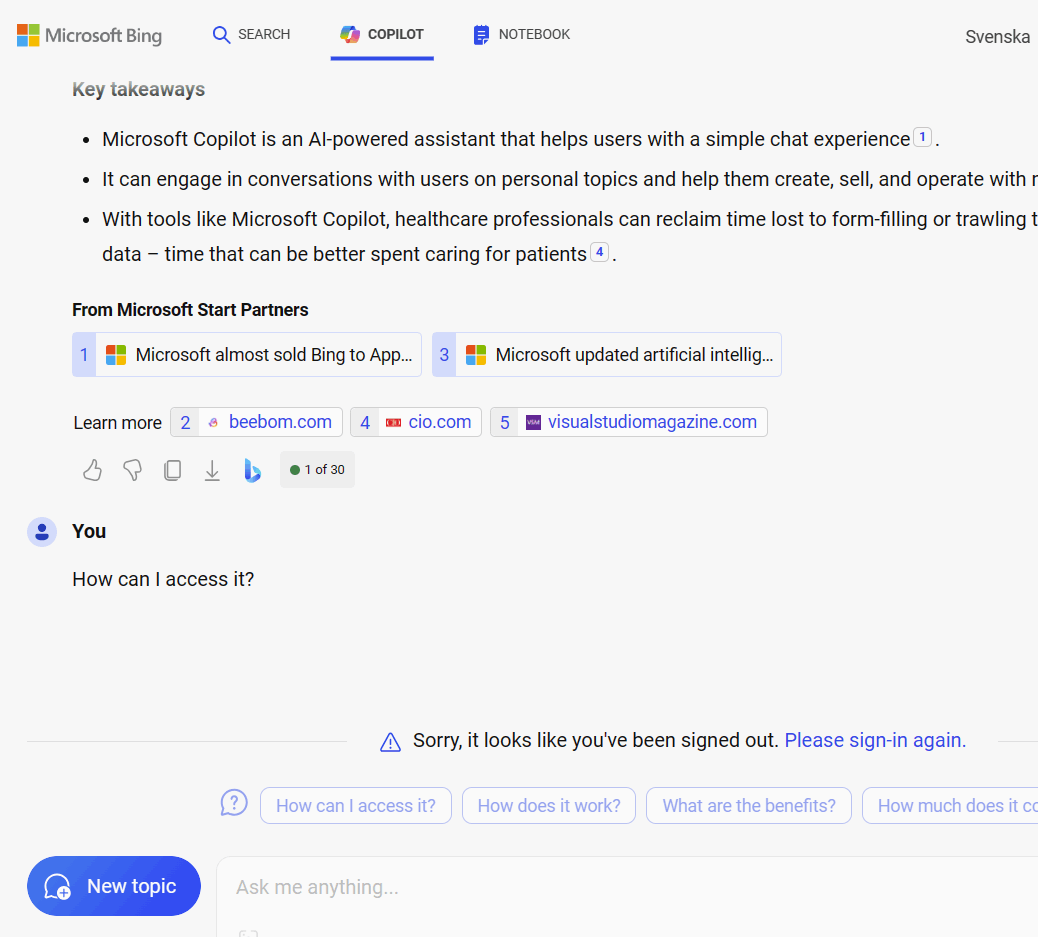The width and height of the screenshot is (1038, 937).
Task: Visit the visualstudiomagazine.com source link
Action: pyautogui.click(x=629, y=422)
